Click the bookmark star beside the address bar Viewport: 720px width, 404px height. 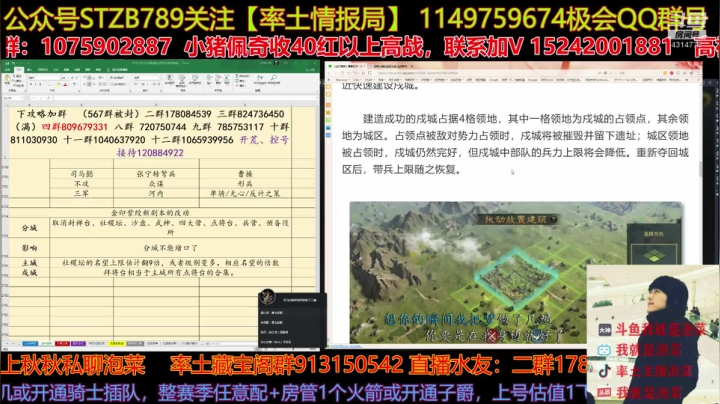click(x=363, y=73)
